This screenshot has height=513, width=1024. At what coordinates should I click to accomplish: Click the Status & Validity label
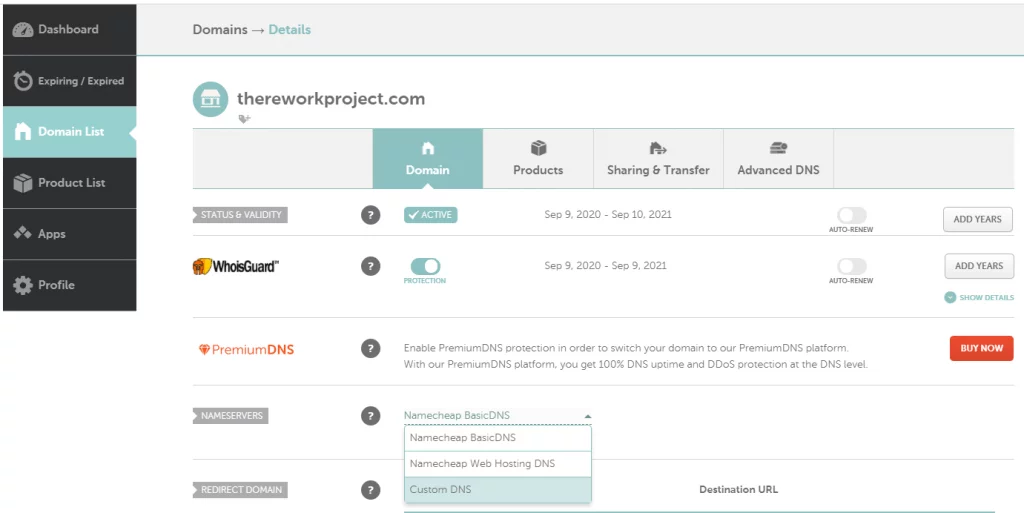tap(240, 215)
